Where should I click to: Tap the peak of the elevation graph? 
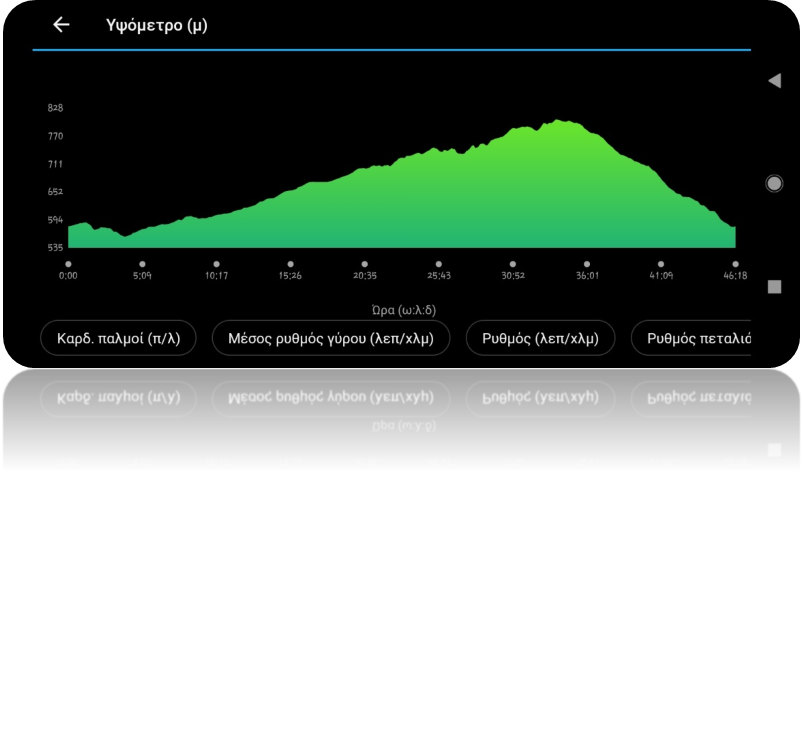click(x=562, y=123)
